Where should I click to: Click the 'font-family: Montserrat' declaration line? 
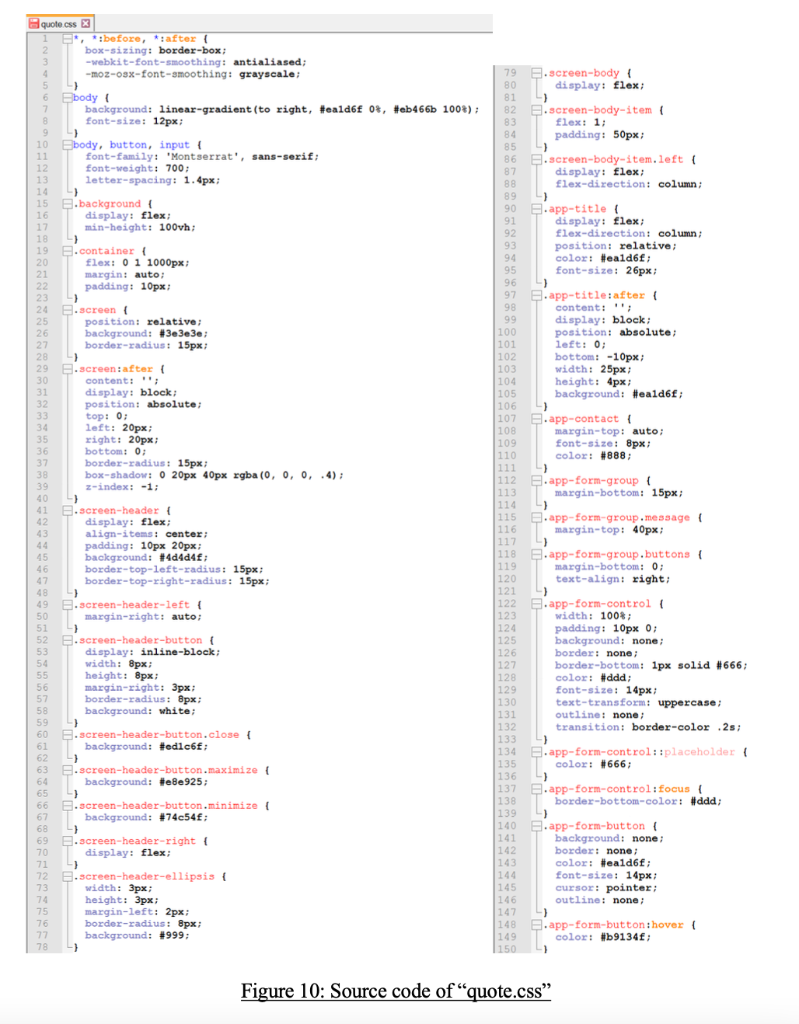coord(202,156)
